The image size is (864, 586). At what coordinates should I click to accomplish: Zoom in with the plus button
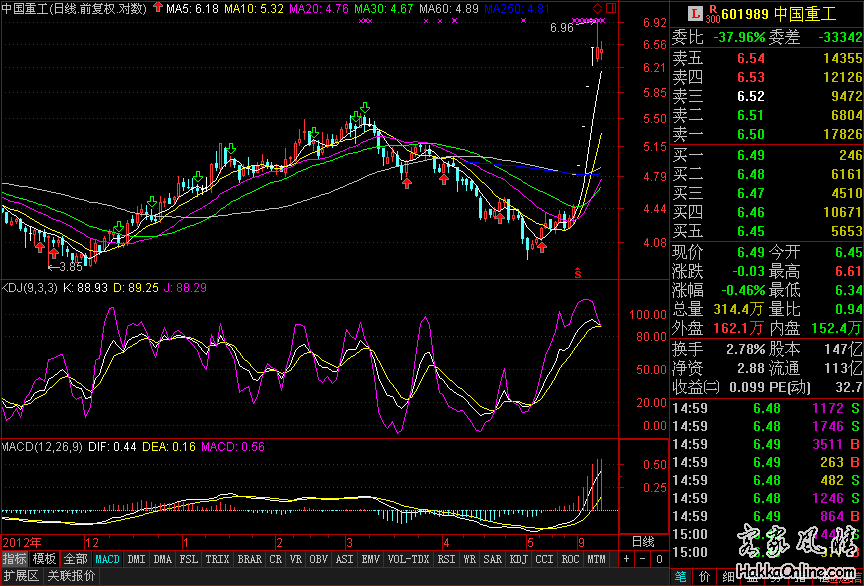point(627,559)
